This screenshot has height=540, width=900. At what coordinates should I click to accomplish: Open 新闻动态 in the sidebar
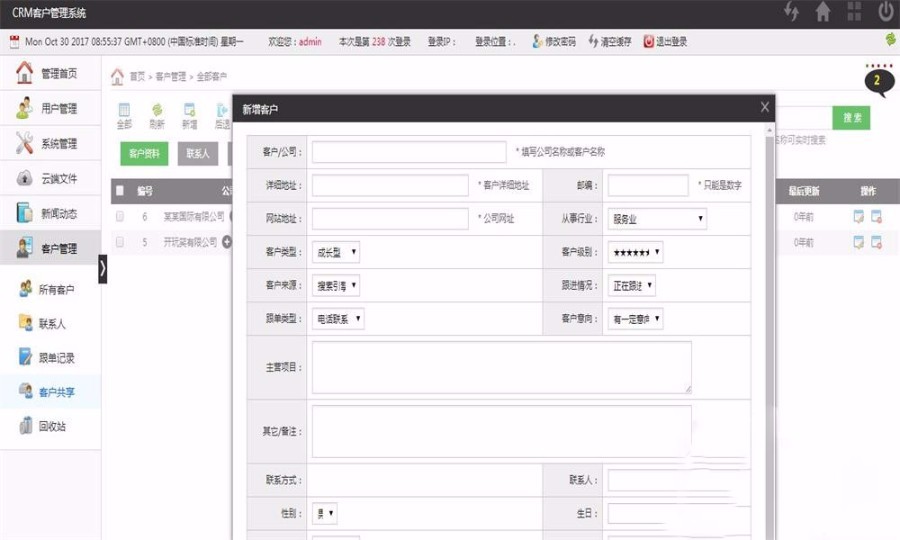[51, 213]
